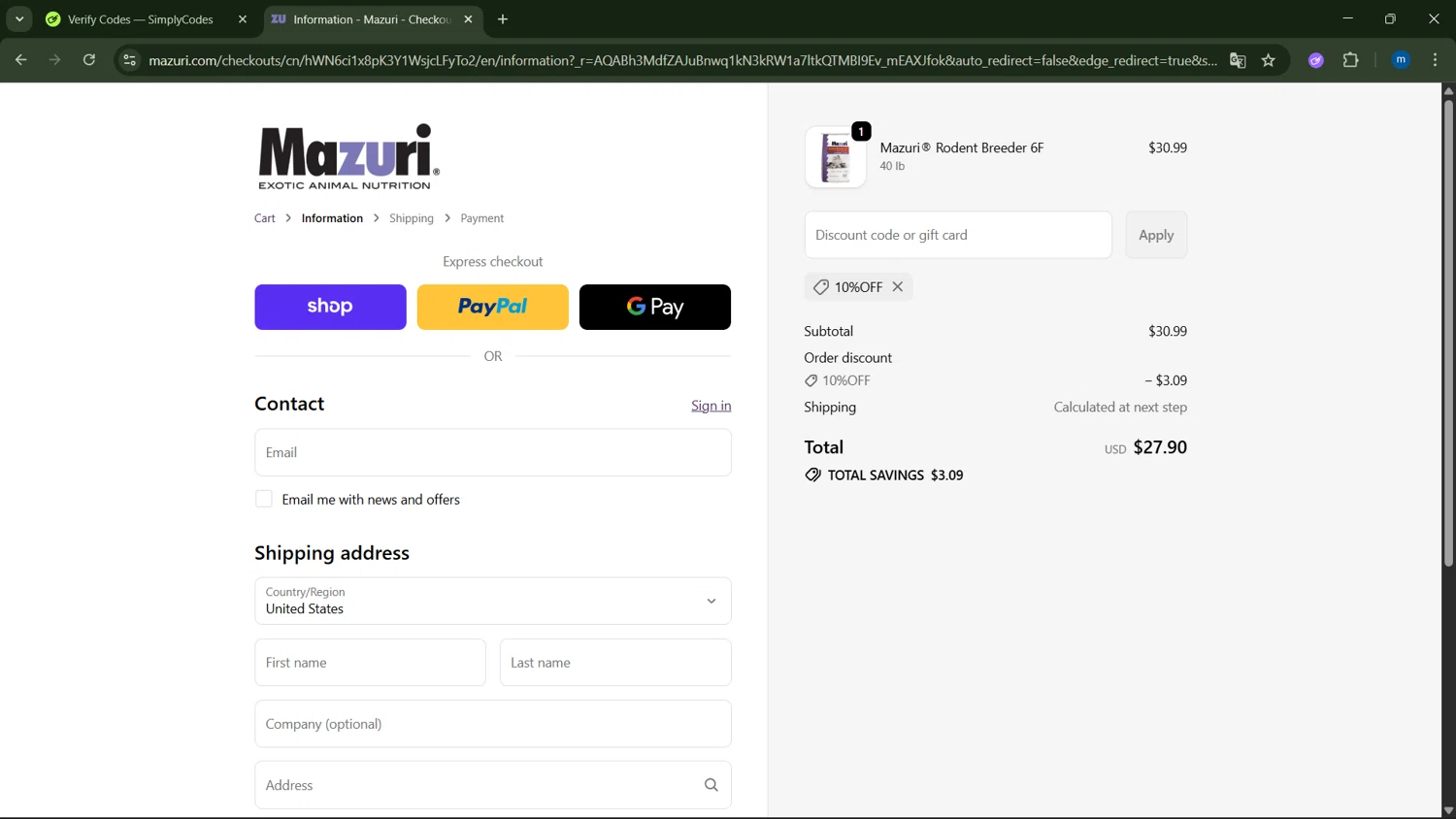Open the Chrome three-dot menu
The height and width of the screenshot is (819, 1456).
click(x=1435, y=60)
